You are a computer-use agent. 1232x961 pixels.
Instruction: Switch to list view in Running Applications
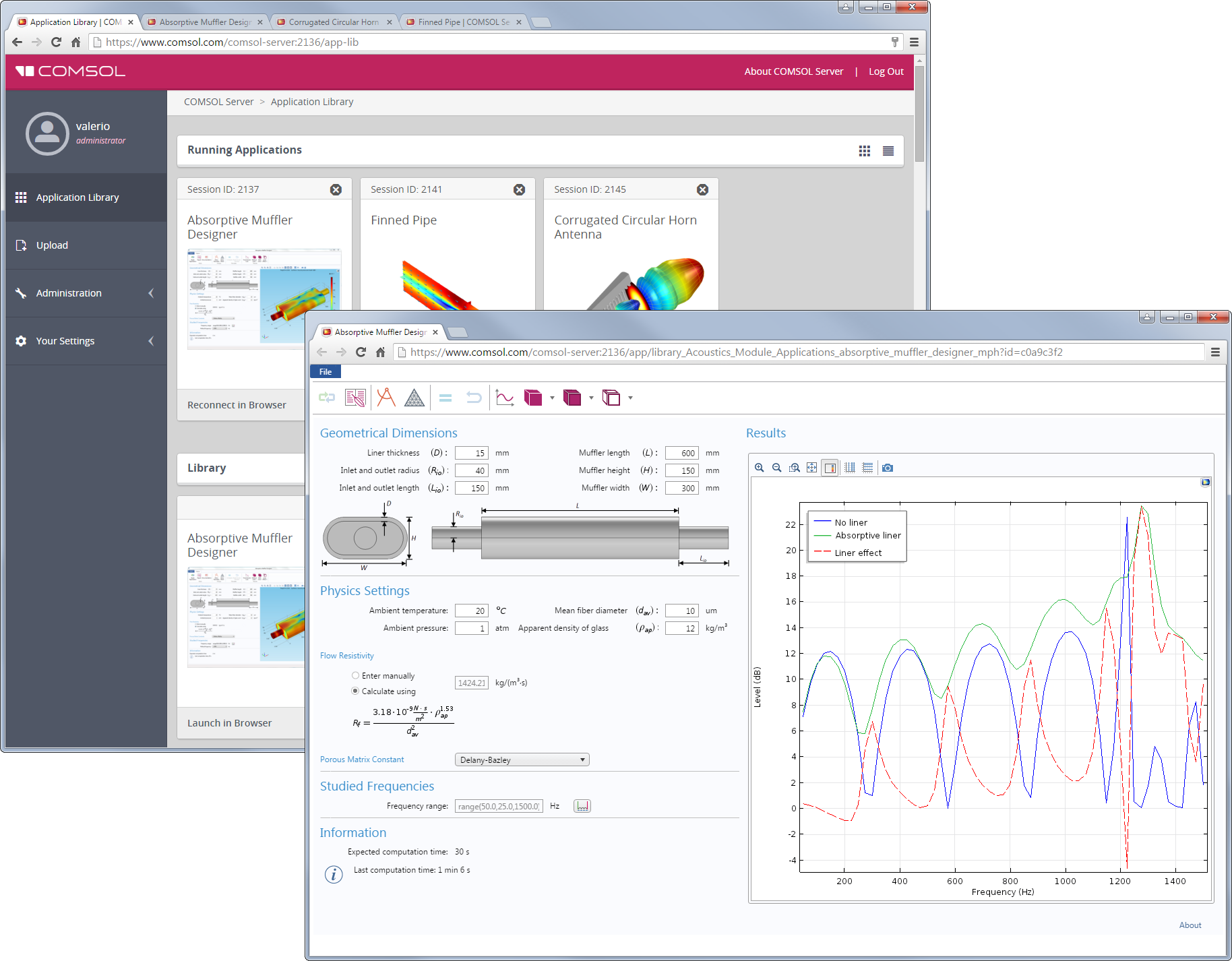(888, 151)
